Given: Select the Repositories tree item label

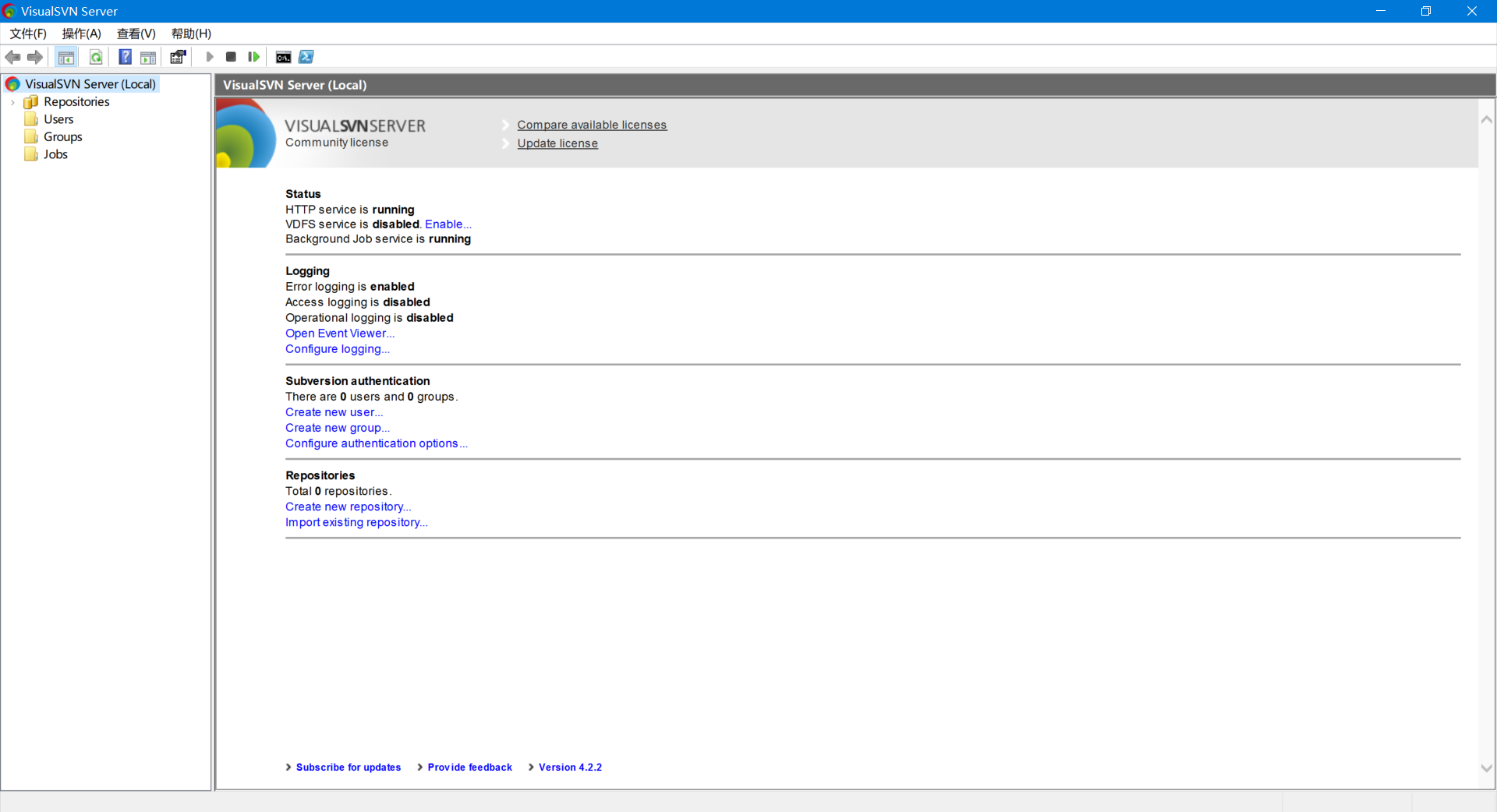Looking at the screenshot, I should pos(76,102).
